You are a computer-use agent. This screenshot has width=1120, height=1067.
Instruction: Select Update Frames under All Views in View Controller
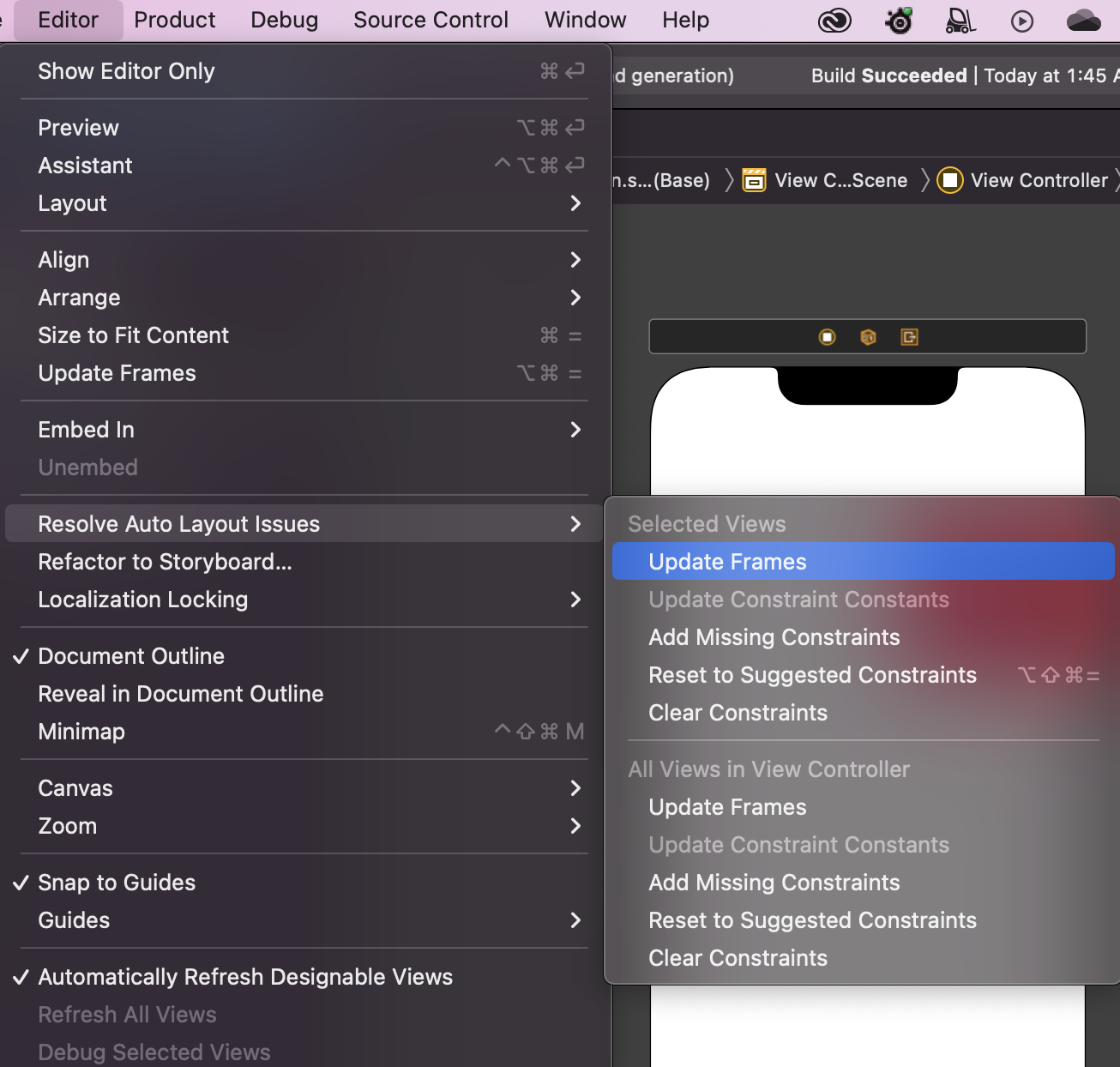[863, 807]
